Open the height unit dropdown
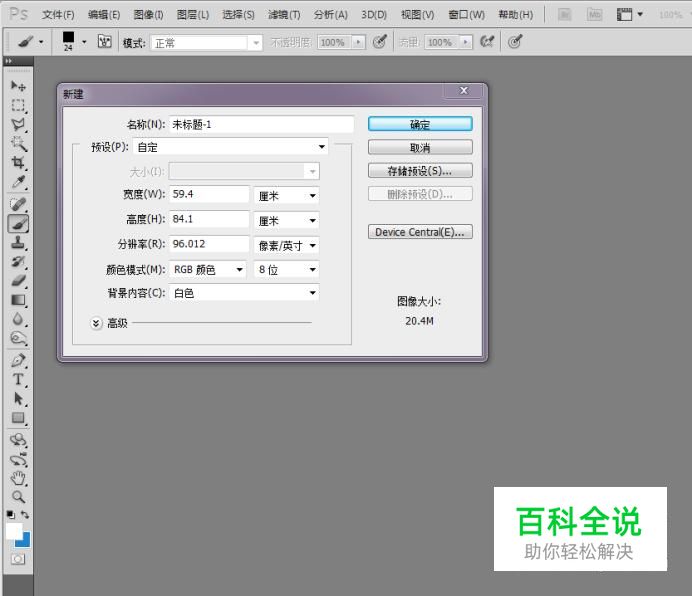 tap(286, 220)
